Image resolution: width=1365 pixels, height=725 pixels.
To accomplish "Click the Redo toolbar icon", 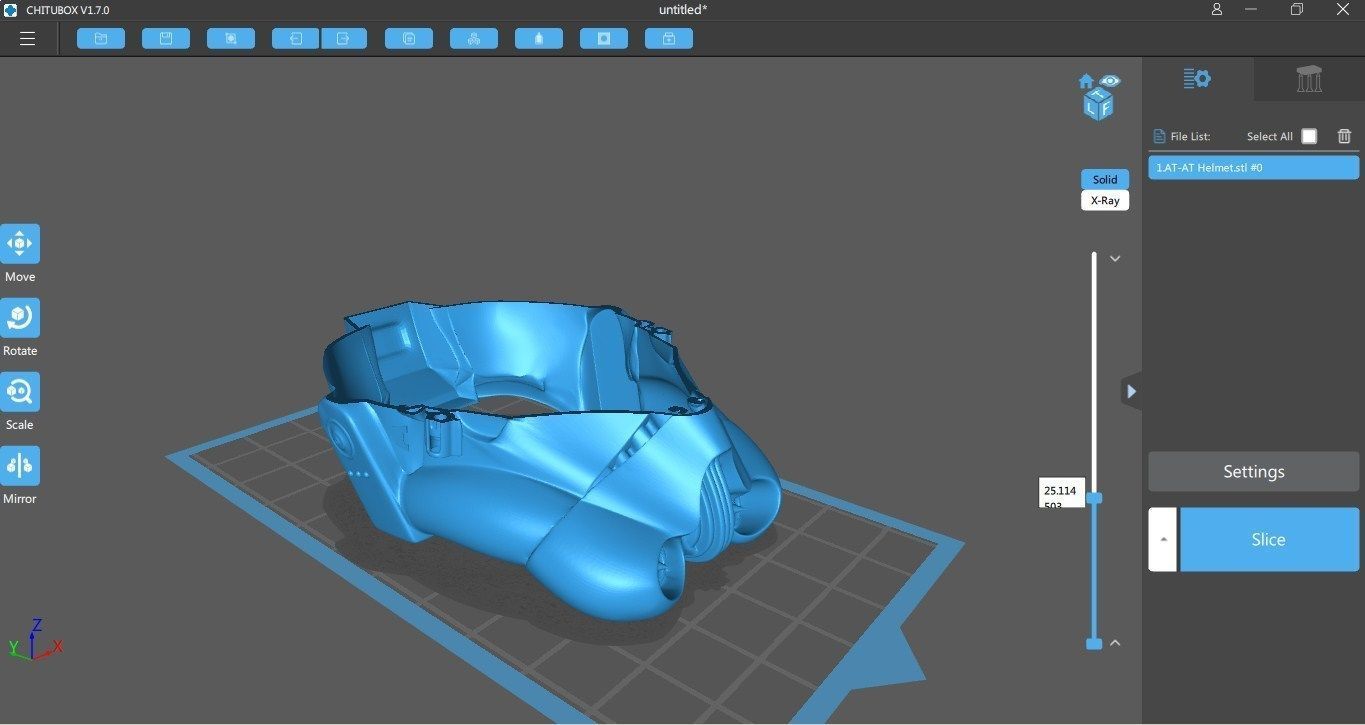I will [x=344, y=39].
